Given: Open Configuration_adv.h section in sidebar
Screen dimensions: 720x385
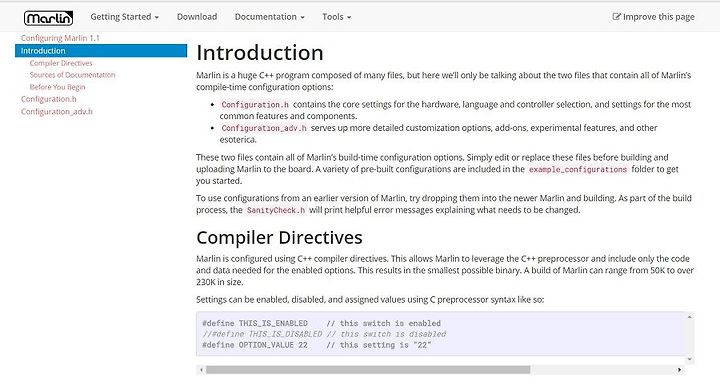Looking at the screenshot, I should 56,112.
